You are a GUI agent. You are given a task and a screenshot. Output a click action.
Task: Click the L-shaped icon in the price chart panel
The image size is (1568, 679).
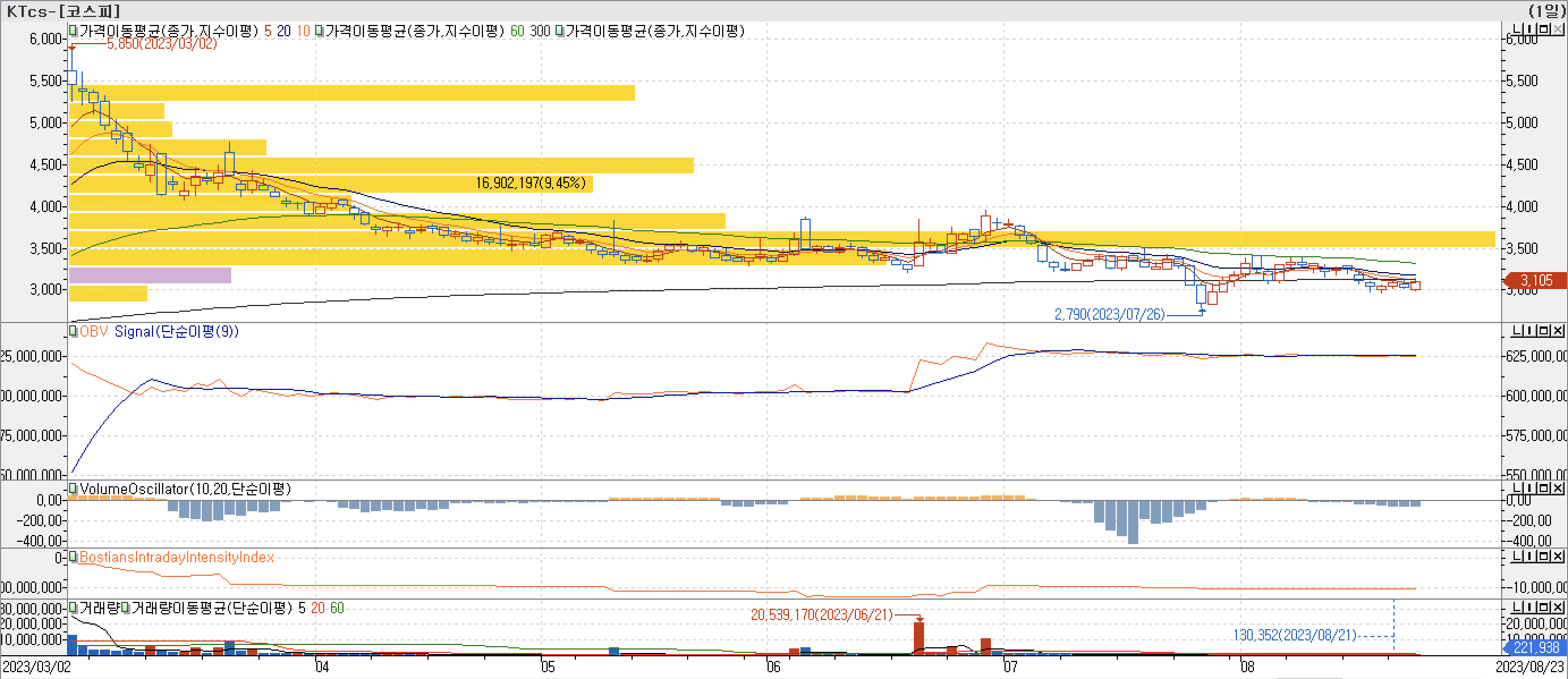tap(1518, 29)
